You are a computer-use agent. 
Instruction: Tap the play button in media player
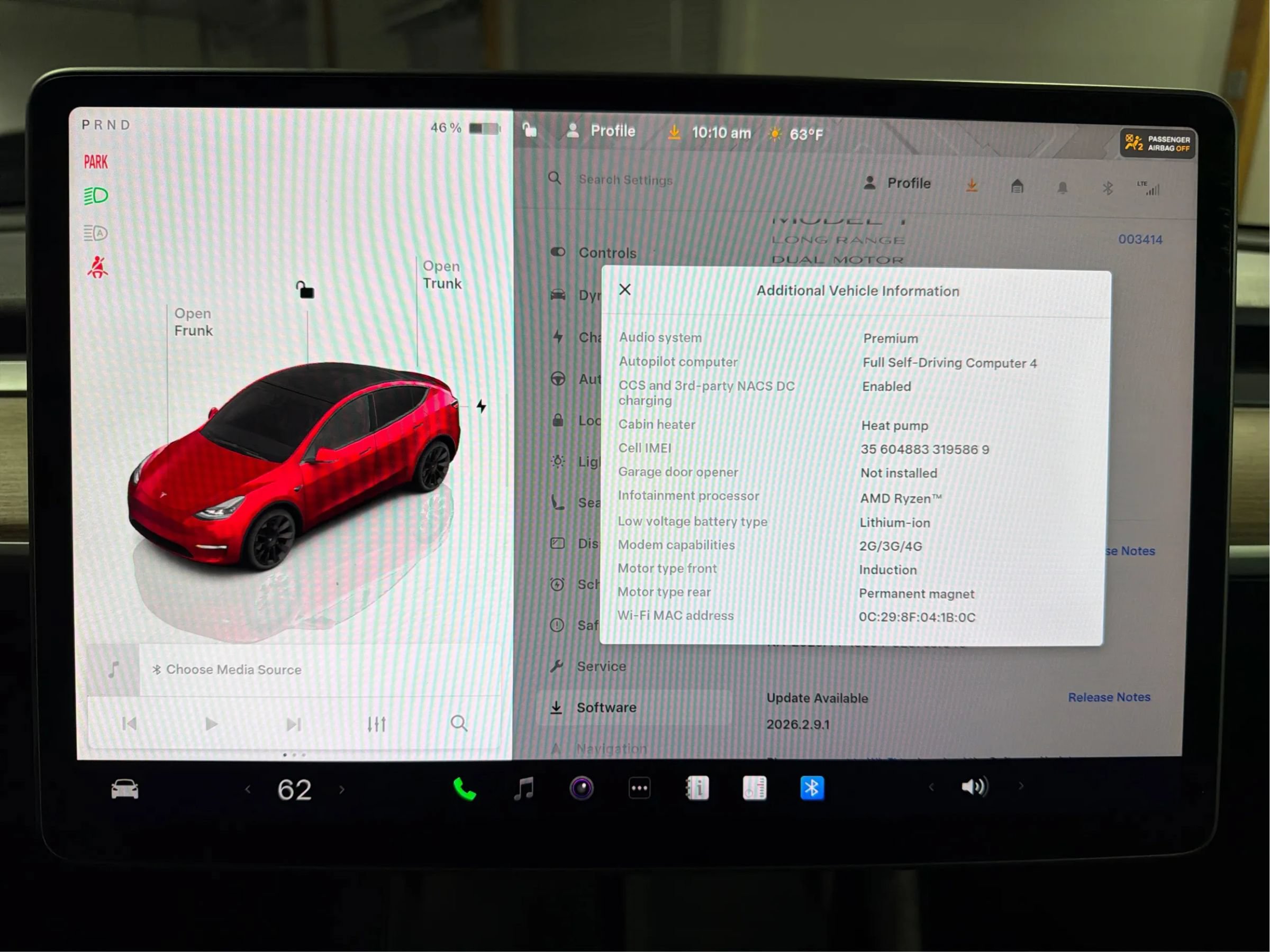pyautogui.click(x=211, y=724)
